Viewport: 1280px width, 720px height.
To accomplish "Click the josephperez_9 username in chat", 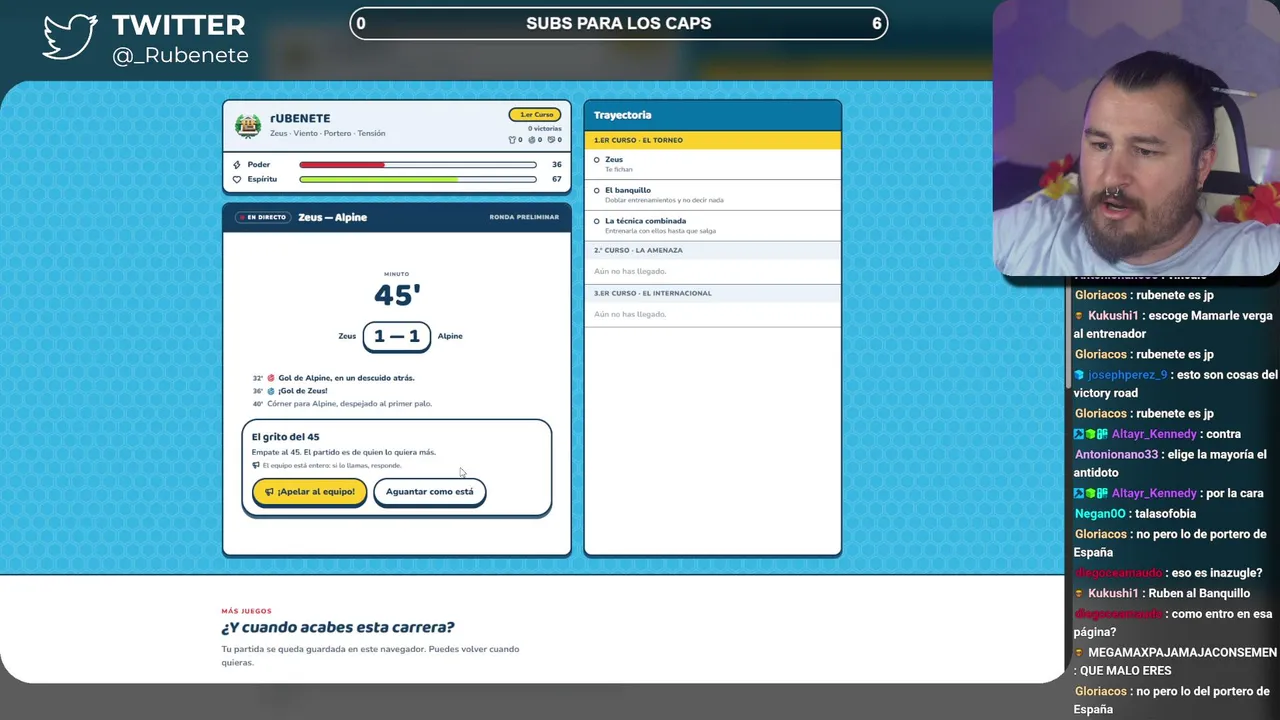I will tap(1127, 375).
